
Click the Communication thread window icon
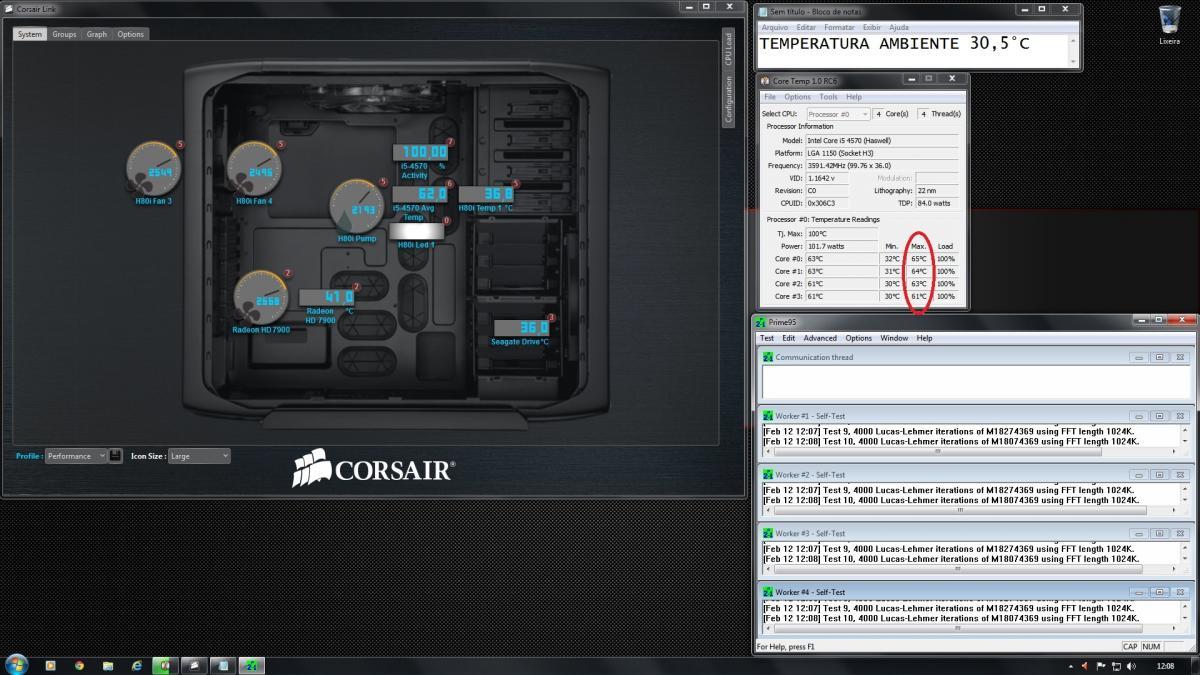768,357
